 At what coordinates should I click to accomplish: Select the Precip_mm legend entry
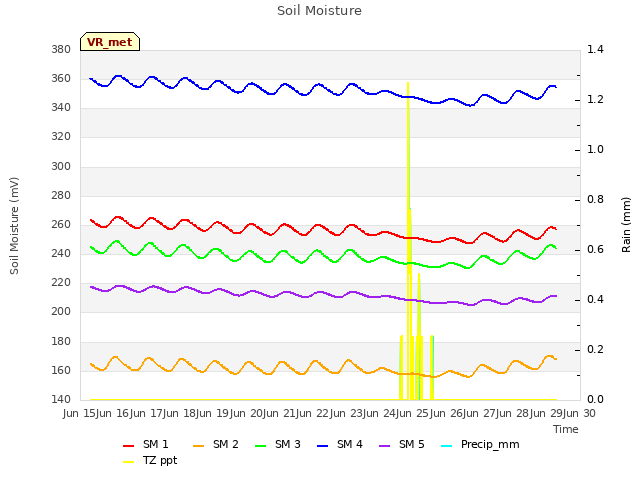click(x=480, y=444)
